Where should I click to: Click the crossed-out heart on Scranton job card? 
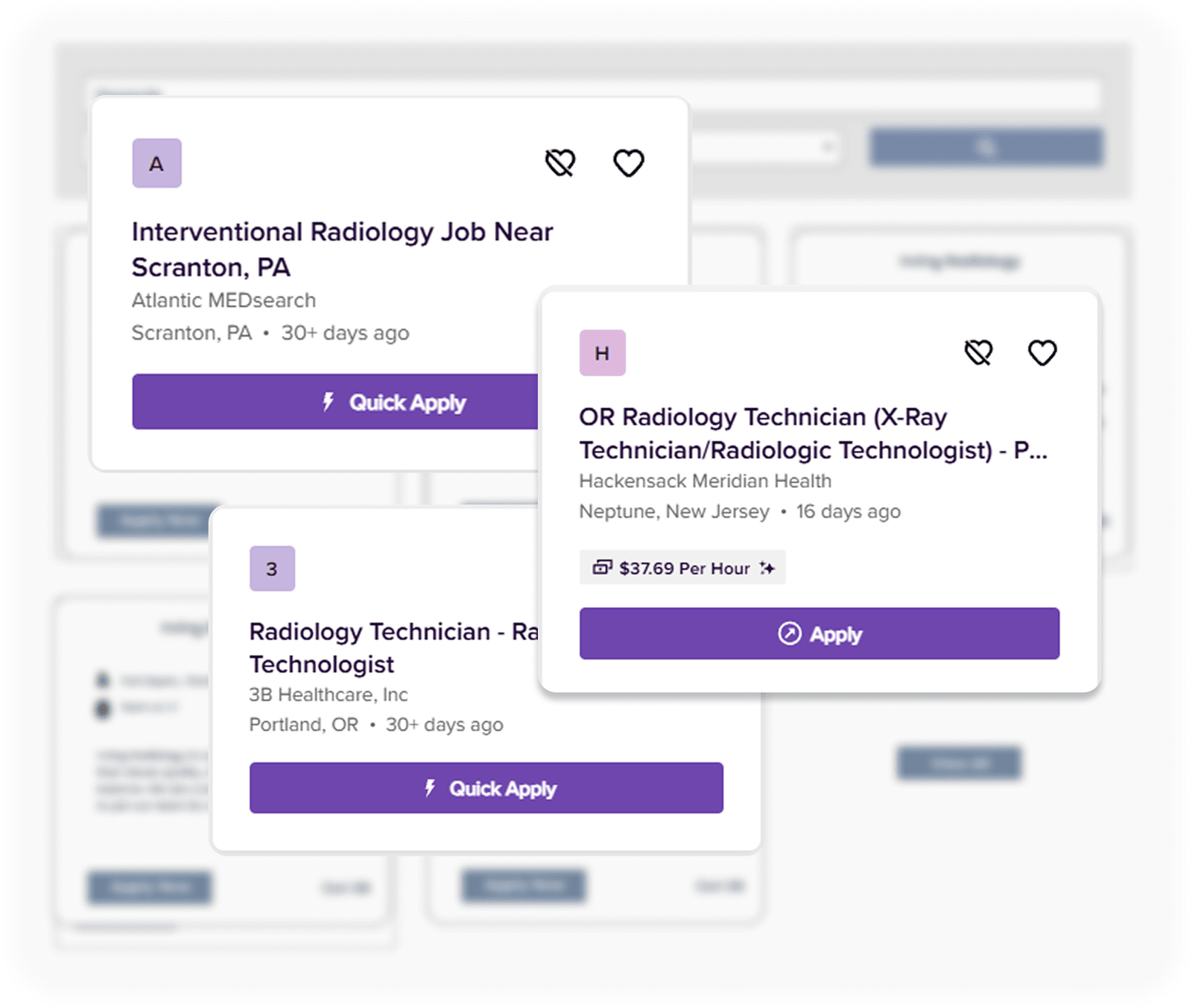(x=560, y=163)
